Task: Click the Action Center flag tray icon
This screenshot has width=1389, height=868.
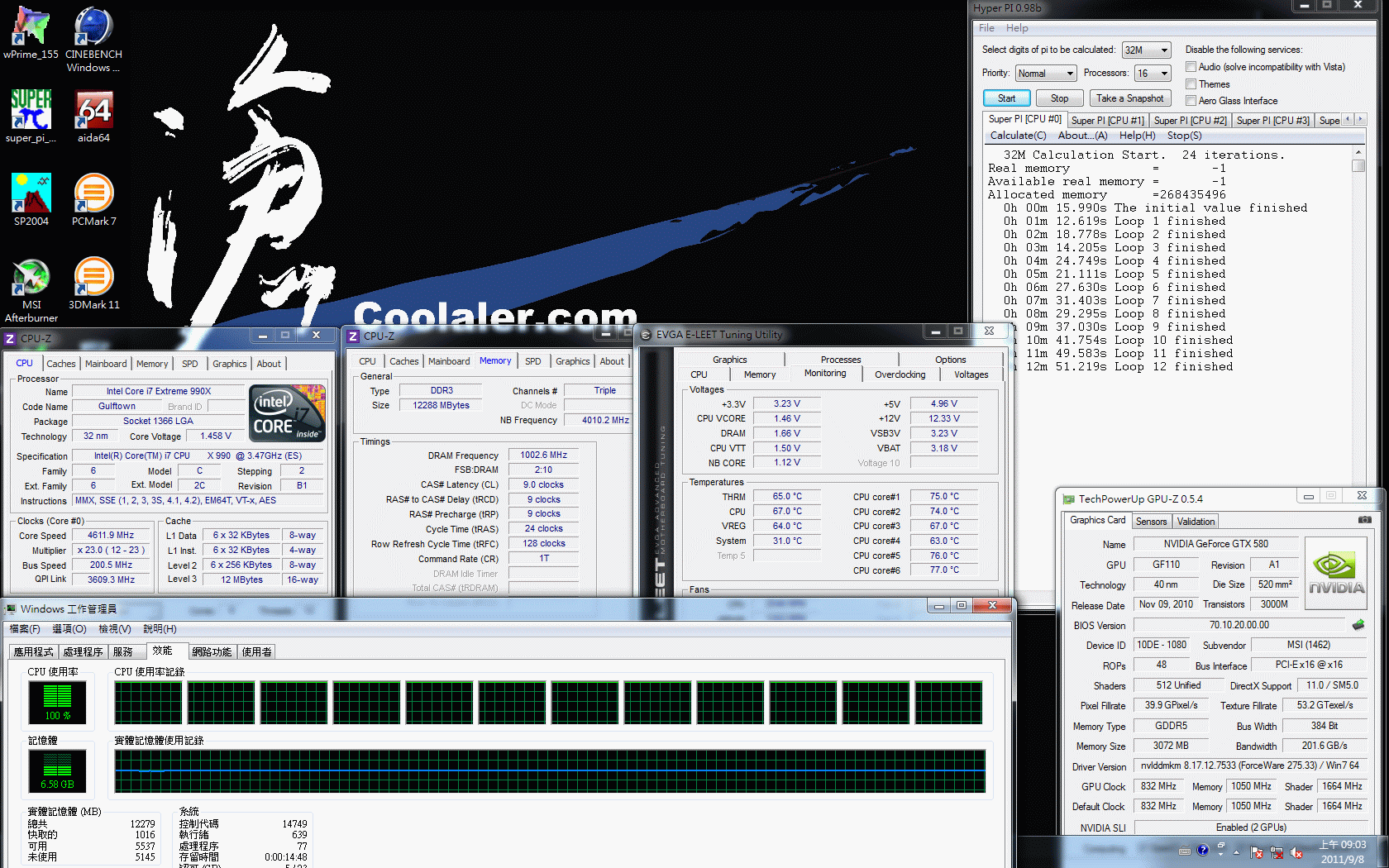Action: pyautogui.click(x=1257, y=851)
